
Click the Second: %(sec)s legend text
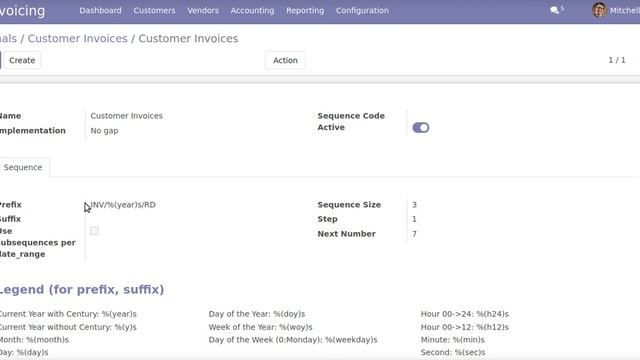point(453,352)
